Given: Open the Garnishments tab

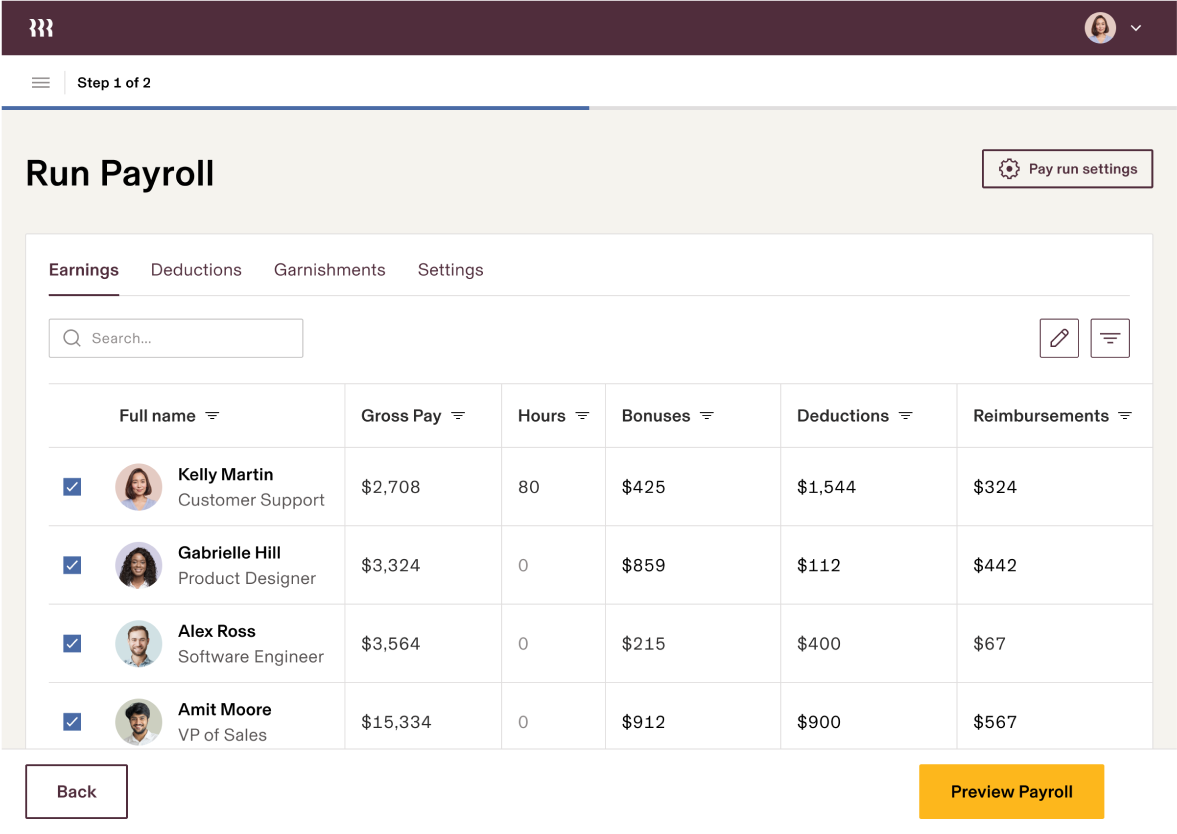Looking at the screenshot, I should (330, 270).
